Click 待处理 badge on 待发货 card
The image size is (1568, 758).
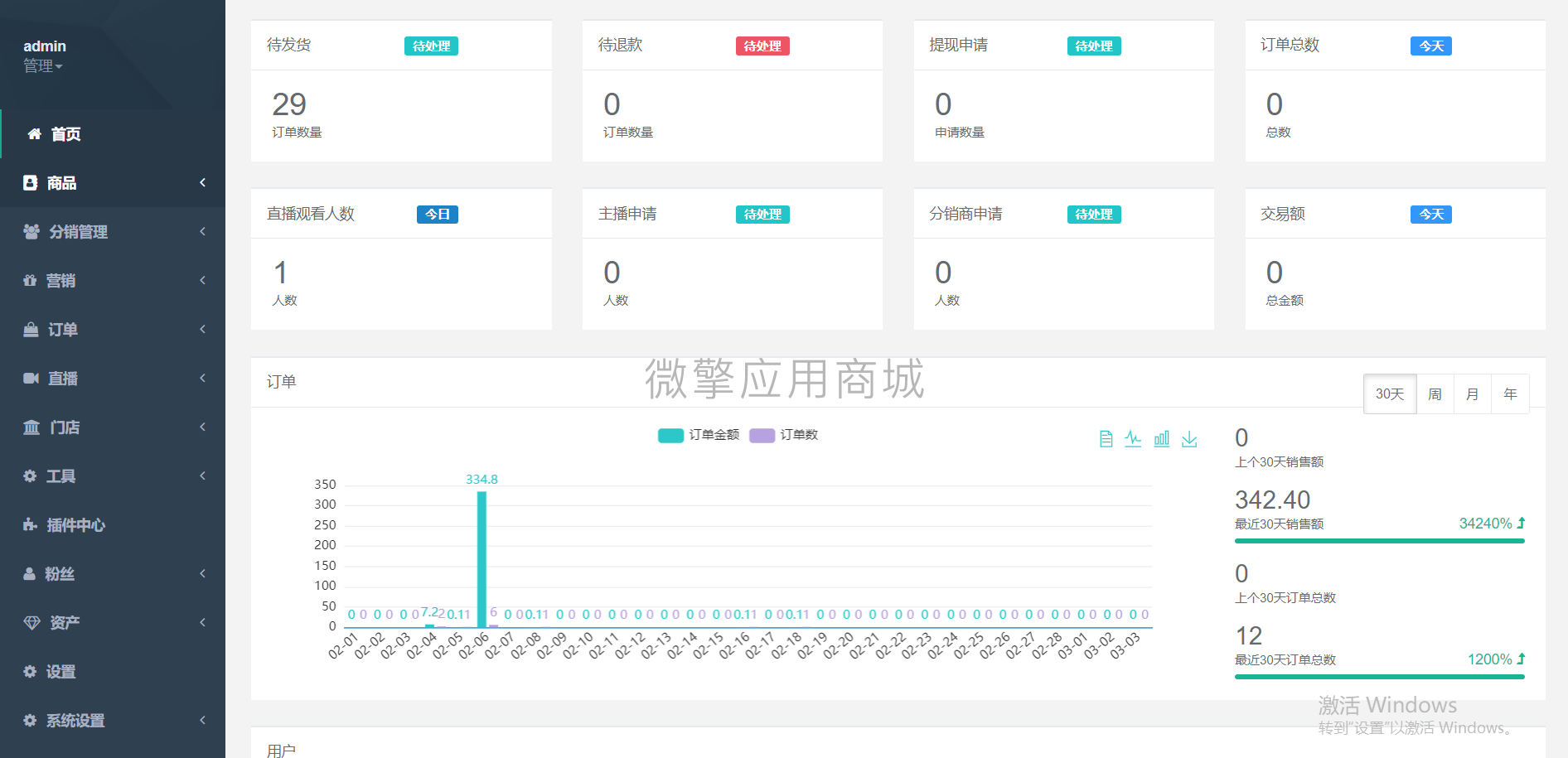pyautogui.click(x=431, y=46)
